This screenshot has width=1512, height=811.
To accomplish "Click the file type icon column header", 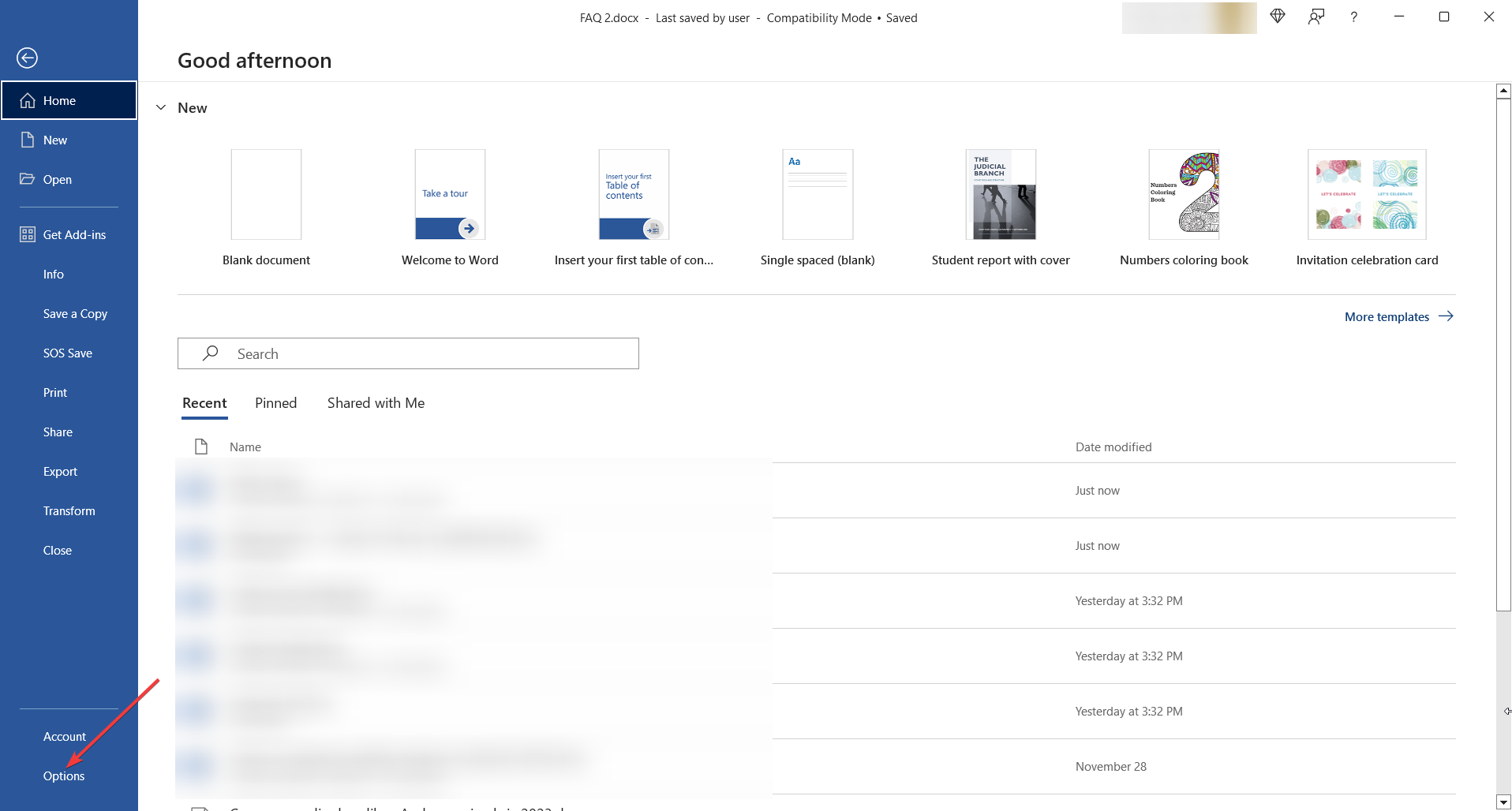I will click(201, 447).
